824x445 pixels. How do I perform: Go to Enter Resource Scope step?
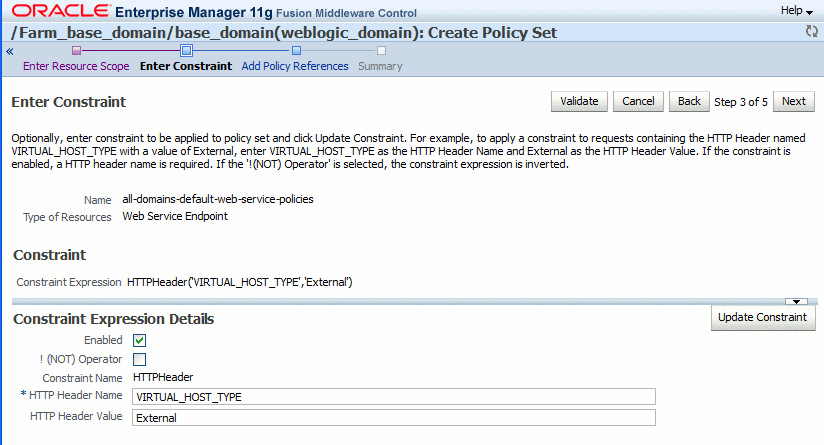click(x=76, y=66)
